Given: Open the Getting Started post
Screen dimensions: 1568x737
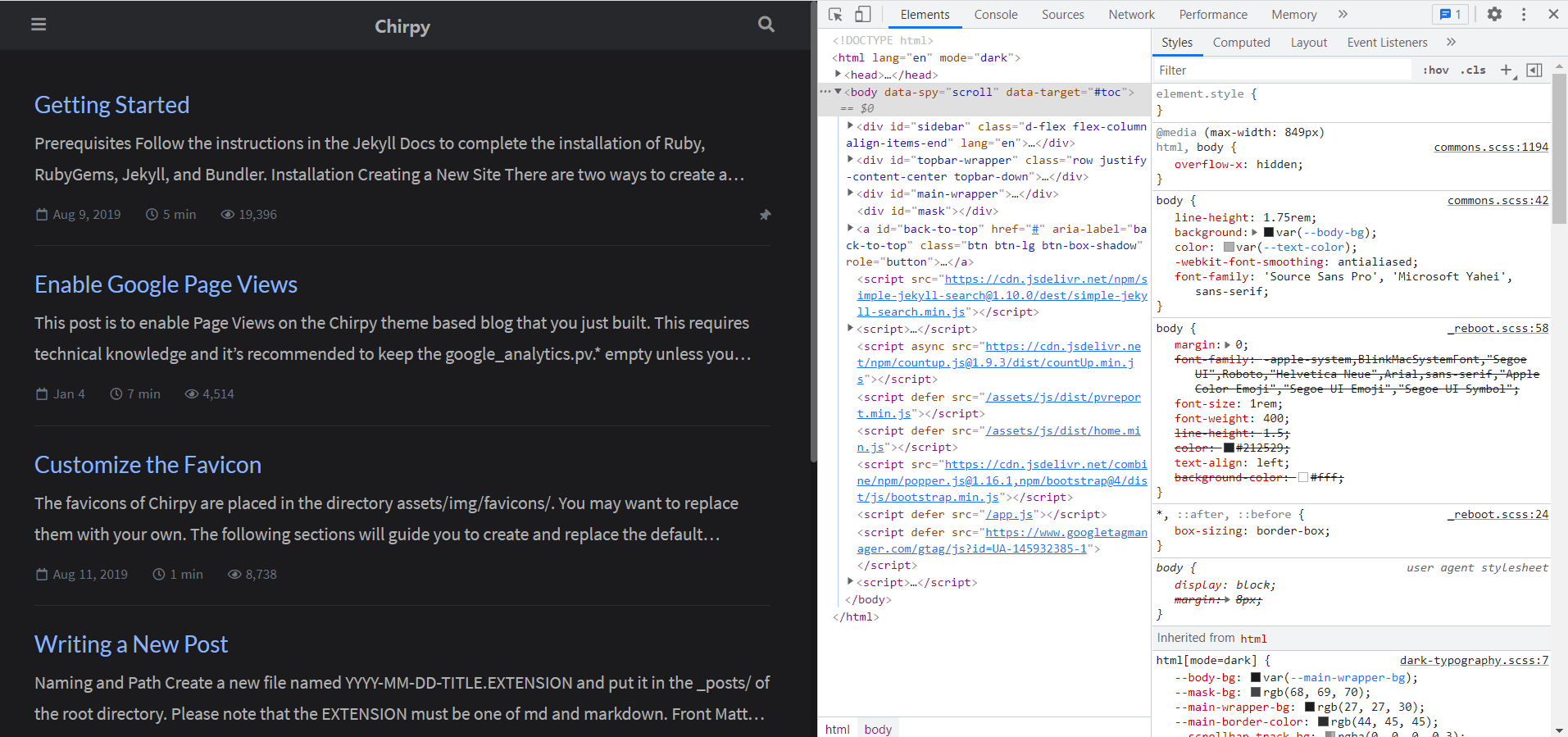Looking at the screenshot, I should tap(112, 105).
